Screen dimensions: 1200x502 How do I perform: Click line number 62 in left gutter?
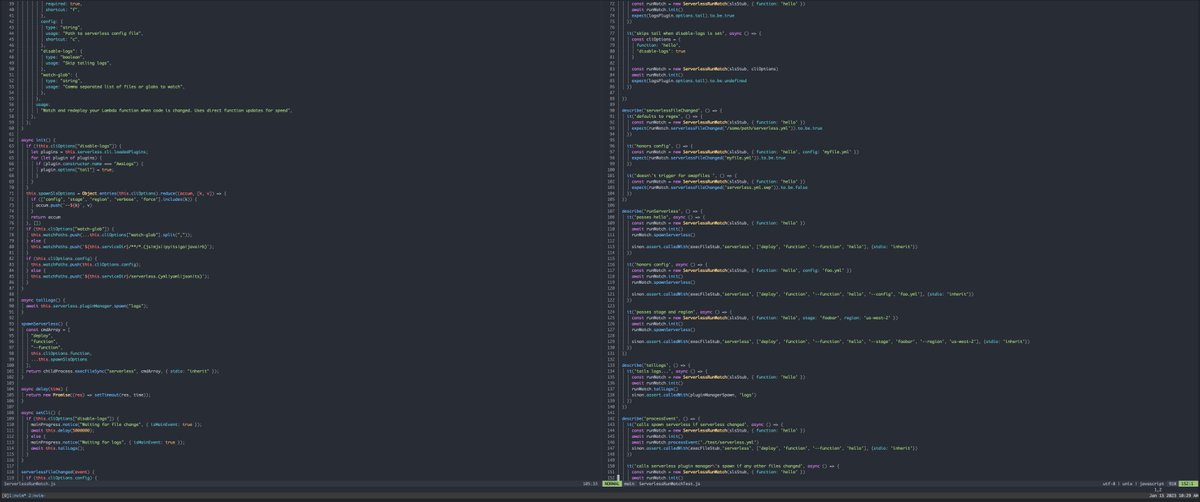pyautogui.click(x=9, y=139)
